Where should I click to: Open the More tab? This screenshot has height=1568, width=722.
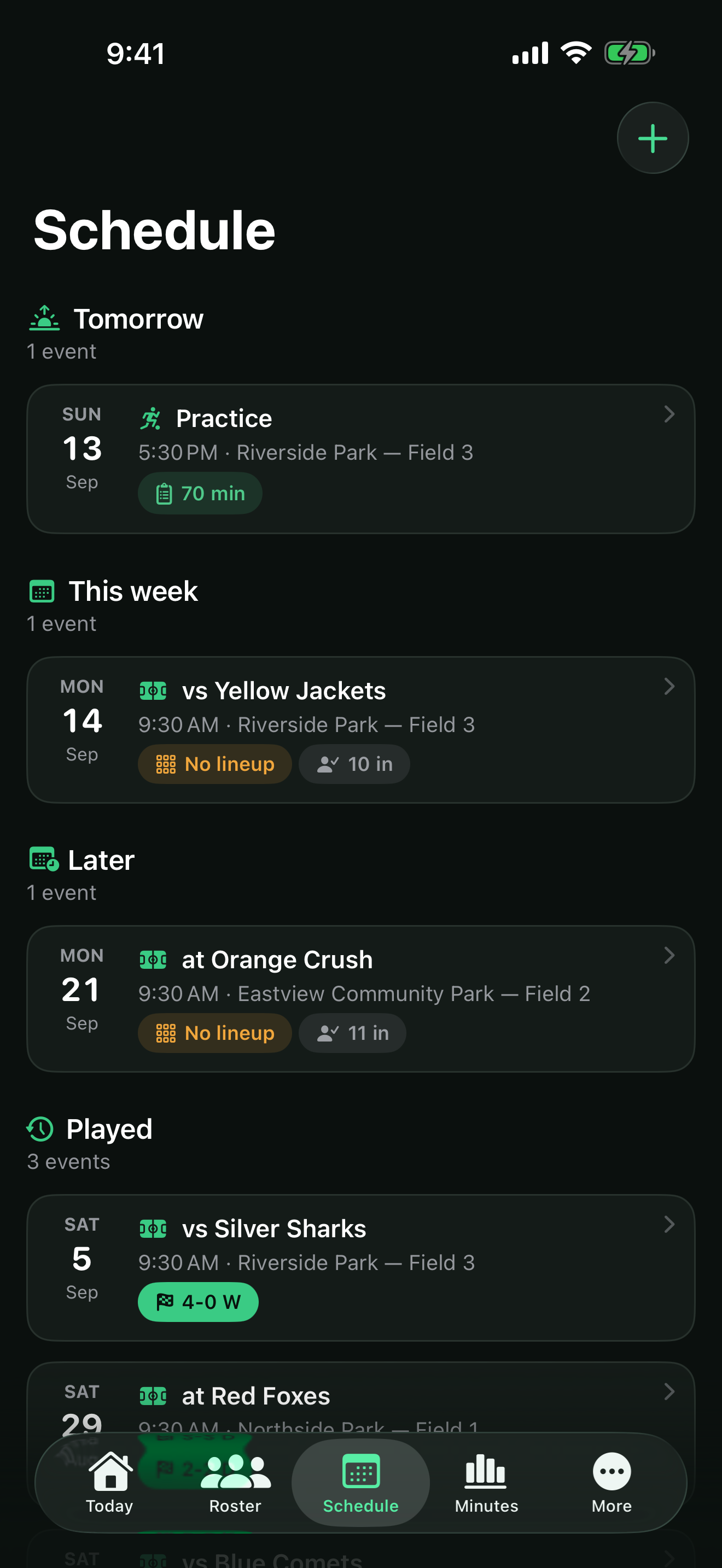(612, 1483)
